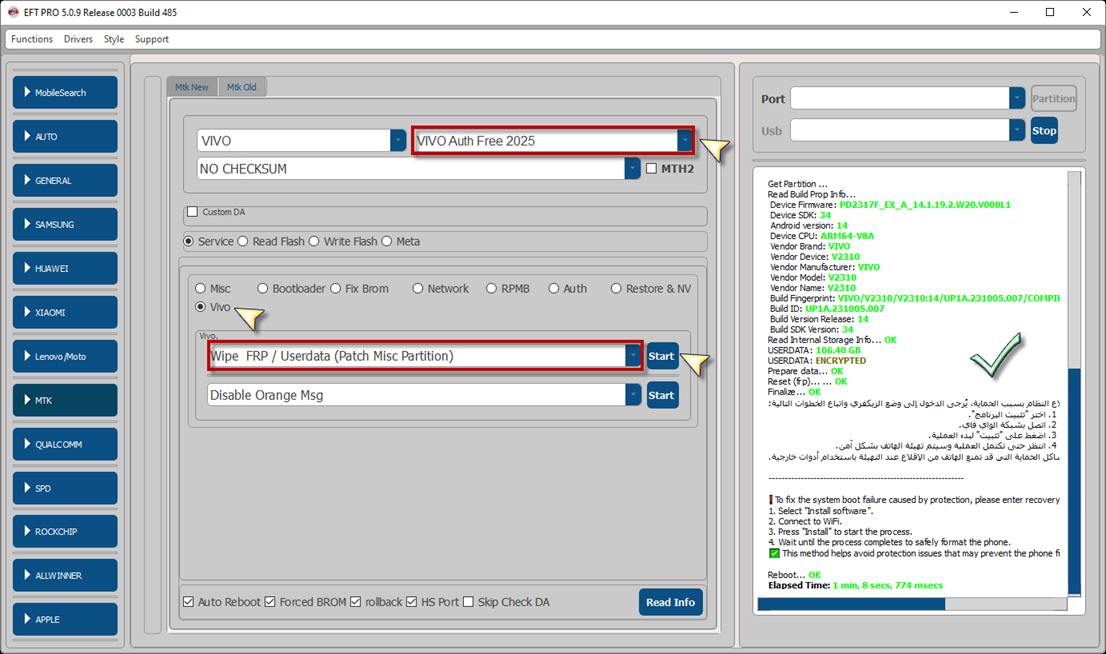This screenshot has height=654, width=1106.
Task: Open the HUAWEI sidebar section
Action: click(65, 268)
